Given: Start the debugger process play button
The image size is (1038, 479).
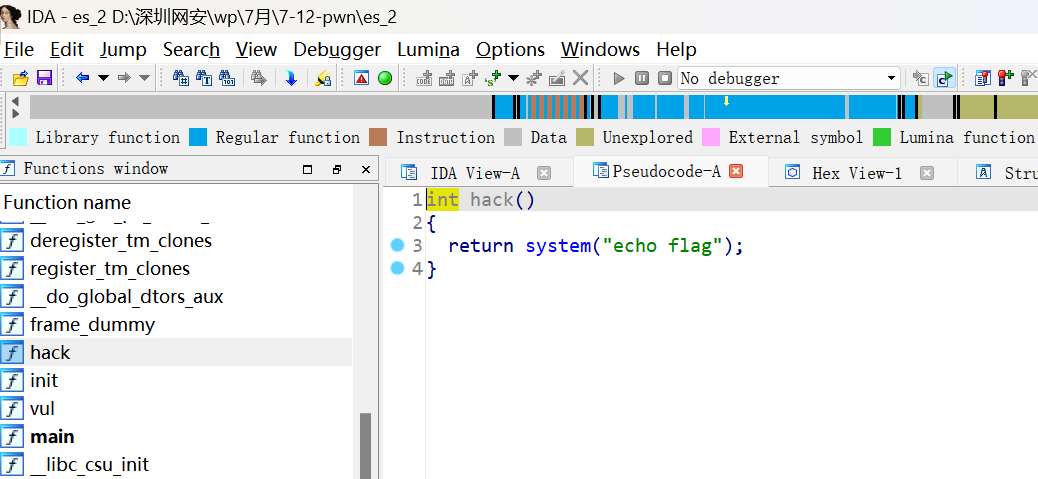Looking at the screenshot, I should point(618,78).
